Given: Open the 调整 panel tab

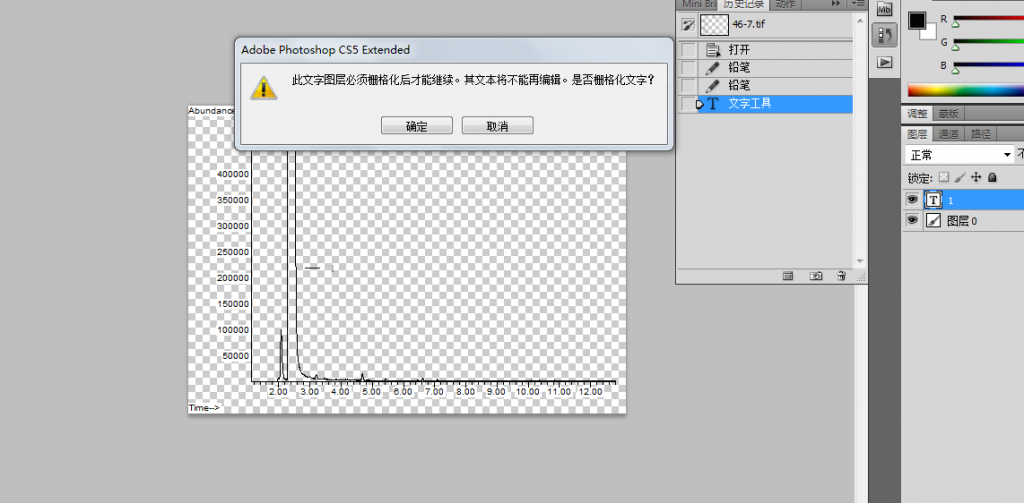Looking at the screenshot, I should coord(917,113).
